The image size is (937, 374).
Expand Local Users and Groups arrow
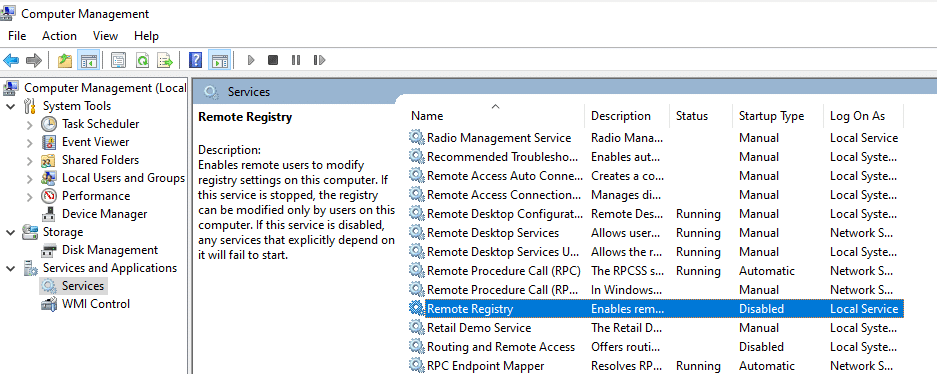click(30, 178)
